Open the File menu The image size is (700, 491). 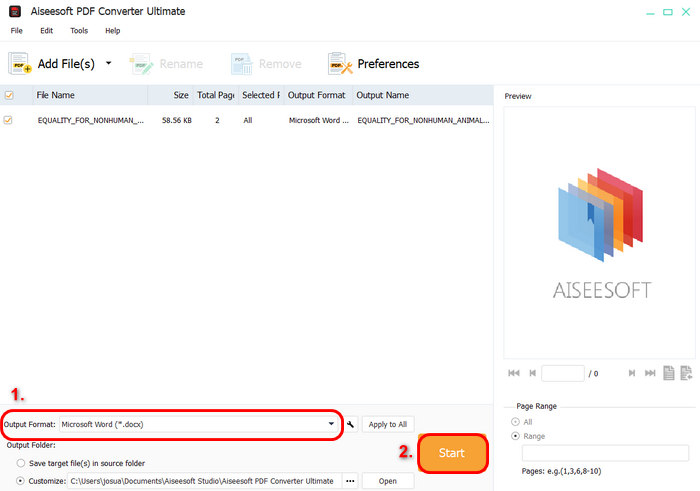pyautogui.click(x=17, y=30)
